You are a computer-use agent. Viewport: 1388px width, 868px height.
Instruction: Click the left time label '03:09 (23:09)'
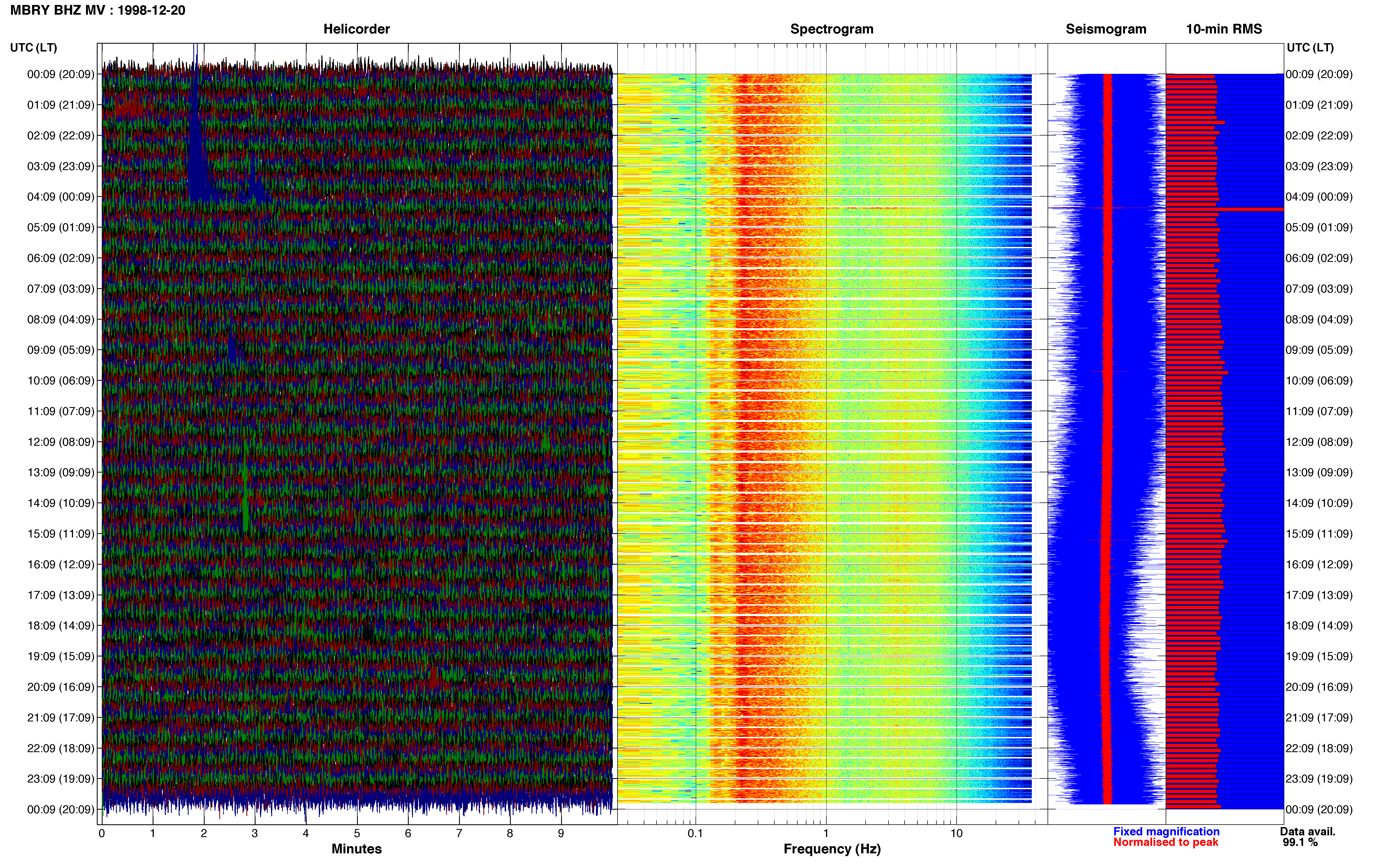(x=61, y=166)
